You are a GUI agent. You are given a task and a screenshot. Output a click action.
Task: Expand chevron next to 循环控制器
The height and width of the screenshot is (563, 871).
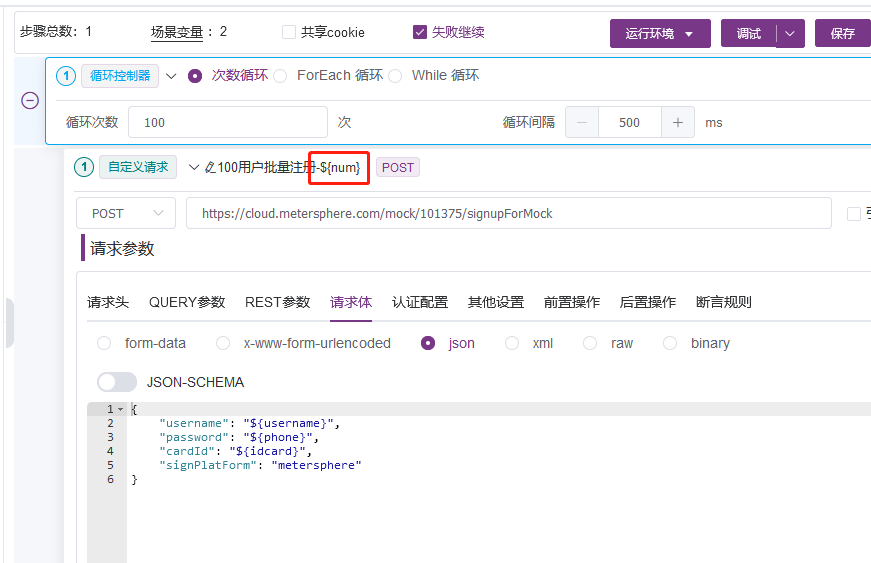171,76
